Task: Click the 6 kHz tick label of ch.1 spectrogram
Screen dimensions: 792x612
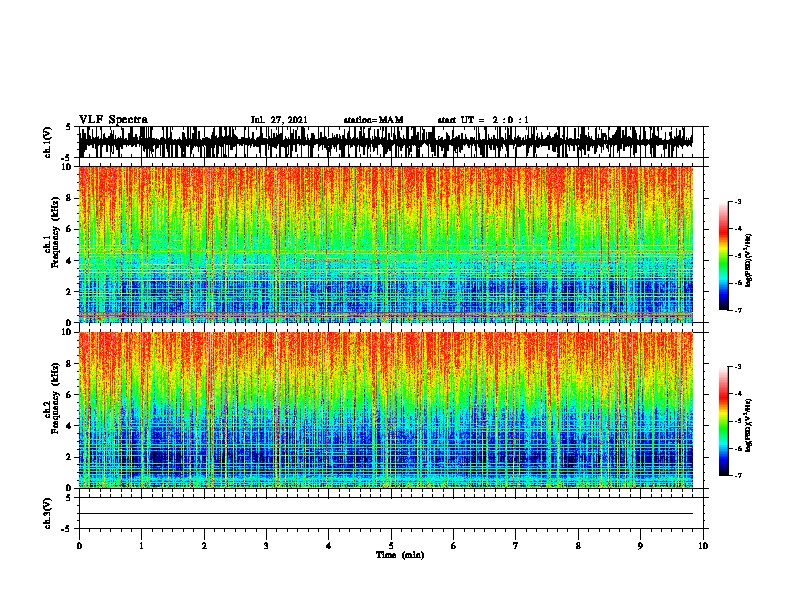Action: click(70, 229)
